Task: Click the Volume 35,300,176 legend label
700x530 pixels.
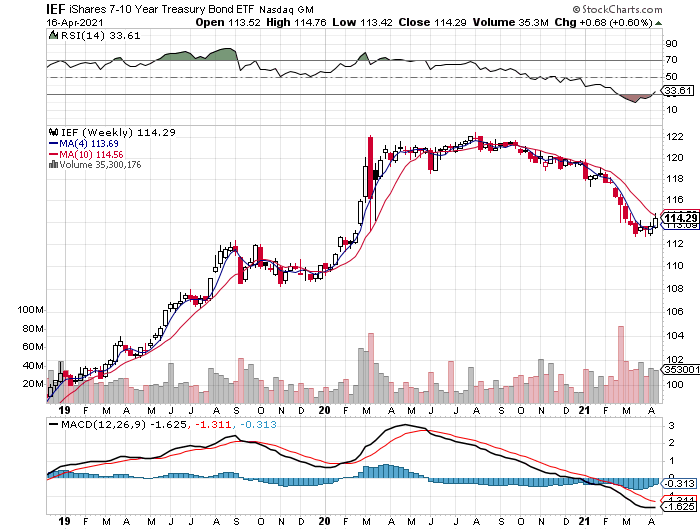Action: tap(100, 165)
